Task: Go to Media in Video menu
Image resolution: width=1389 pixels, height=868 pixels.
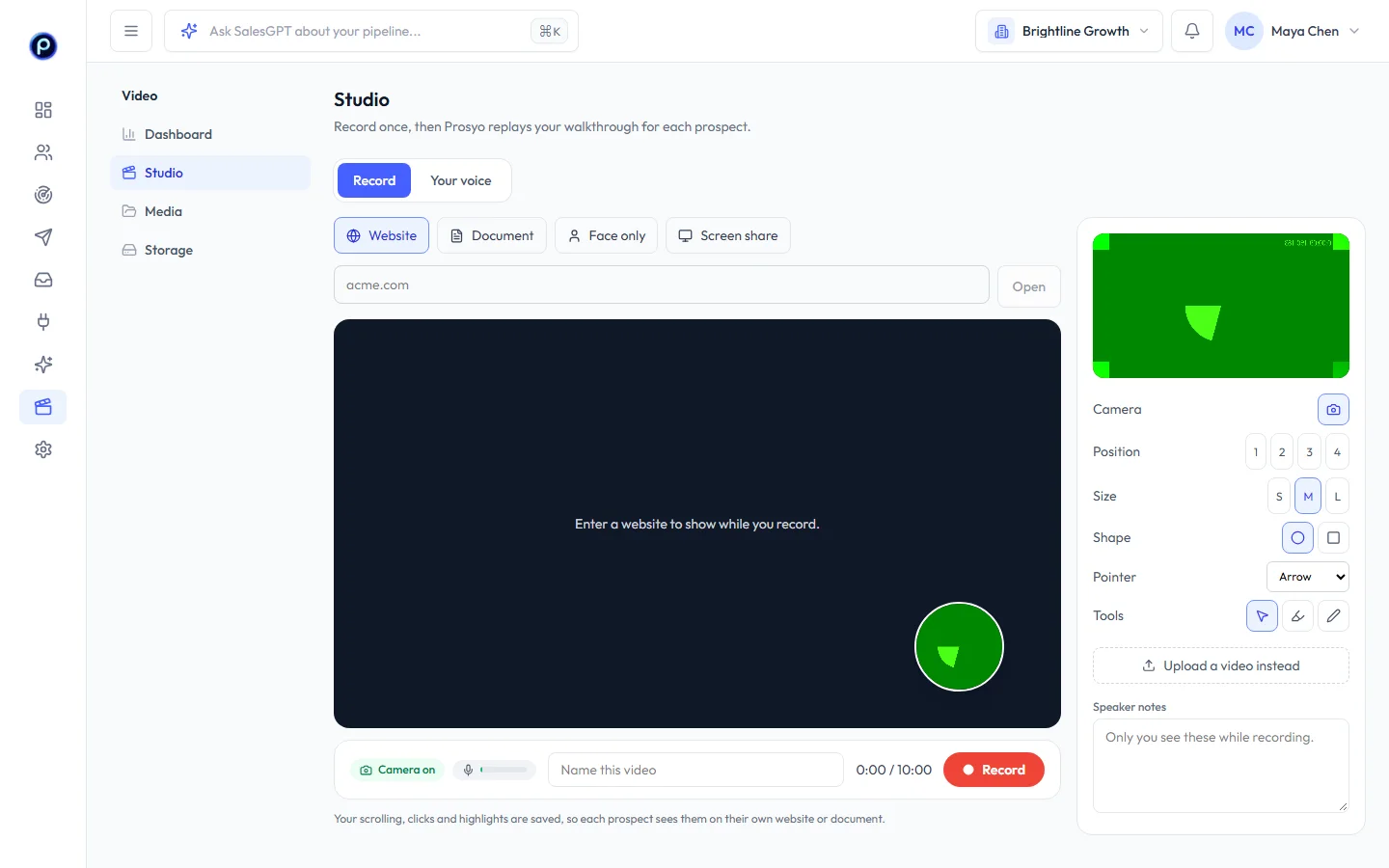Action: click(210, 211)
